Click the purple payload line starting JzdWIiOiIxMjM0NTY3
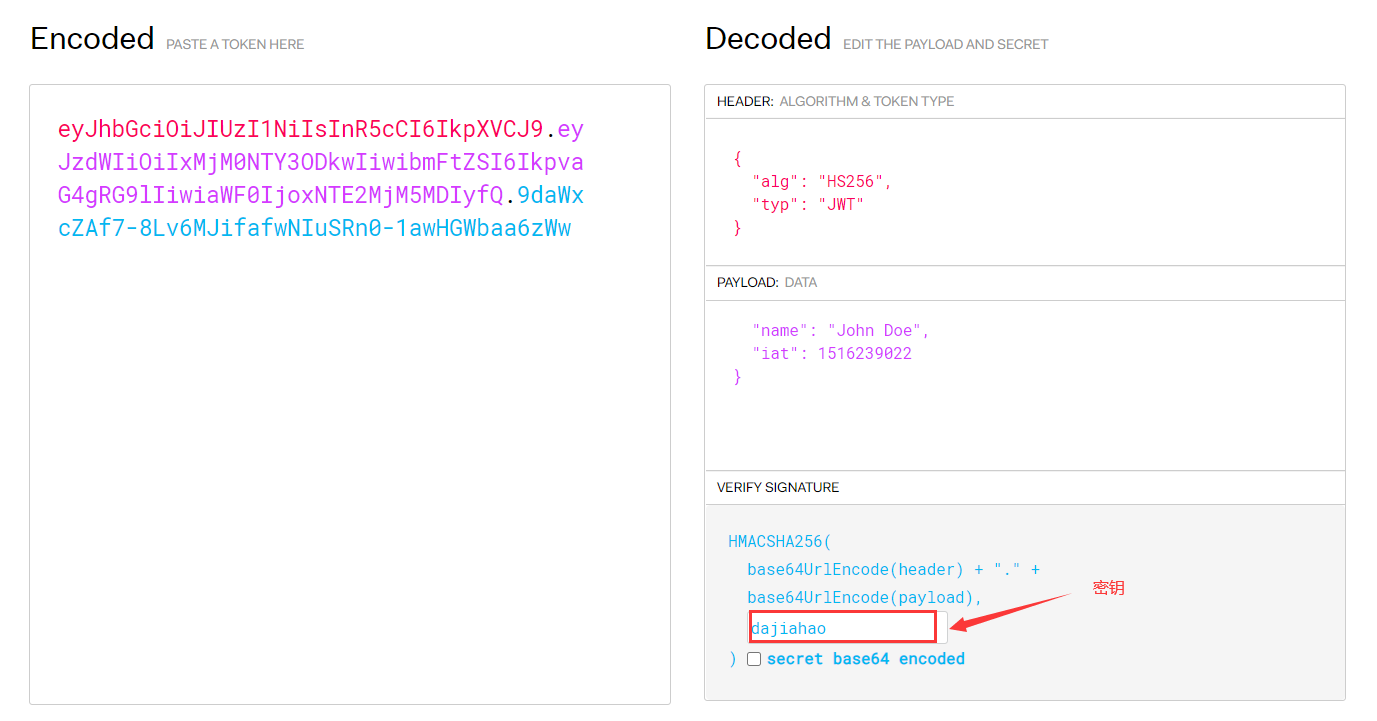Viewport: 1377px width, 721px height. (x=320, y=162)
